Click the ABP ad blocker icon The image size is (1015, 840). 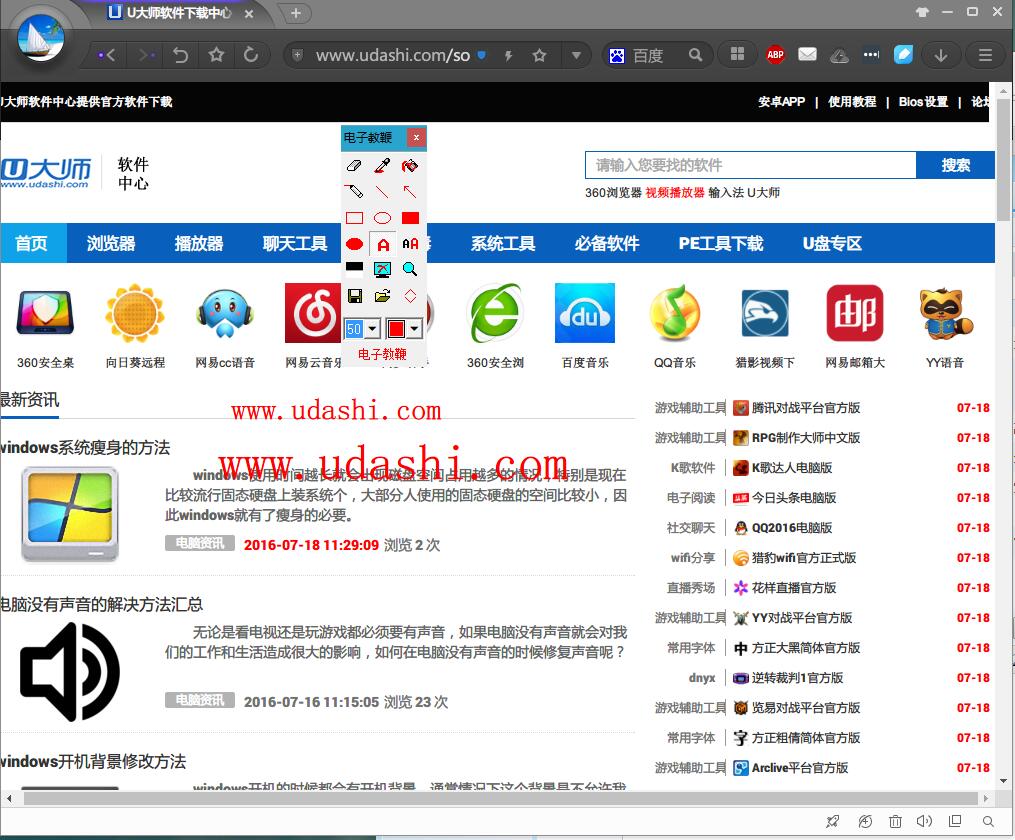775,55
